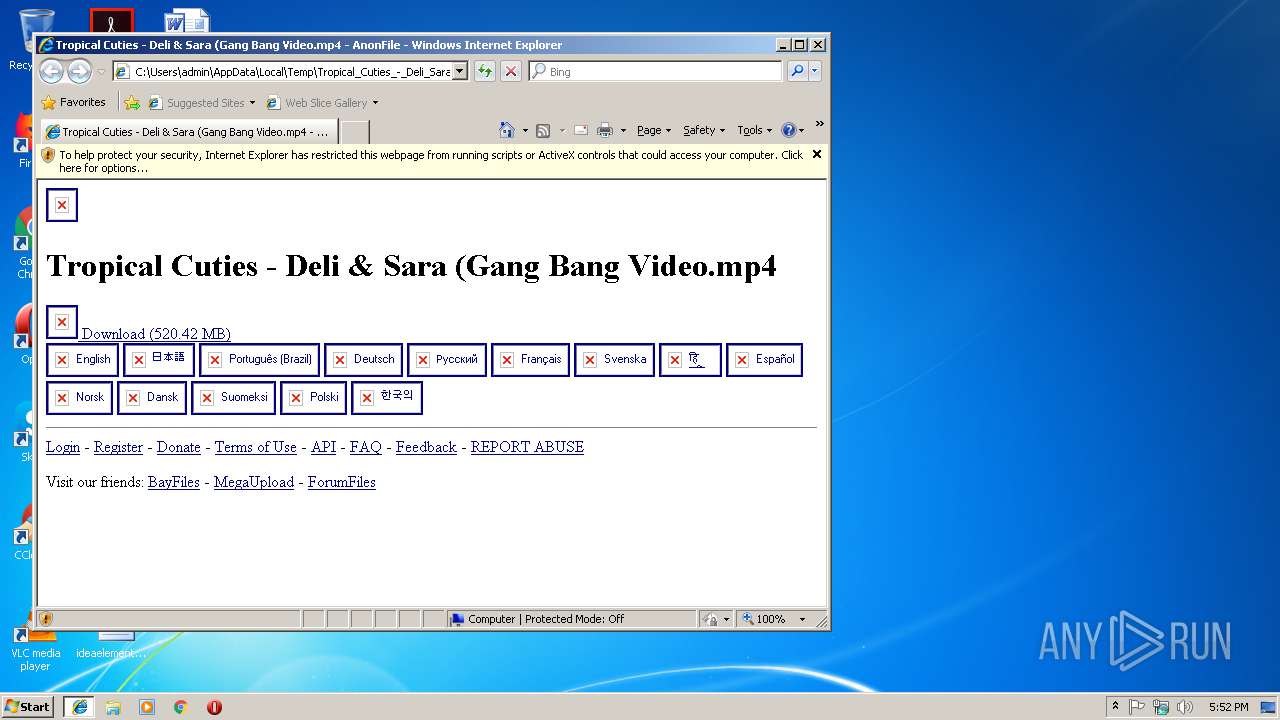1280x720 pixels.
Task: Select the Polski language button
Action: 313,398
